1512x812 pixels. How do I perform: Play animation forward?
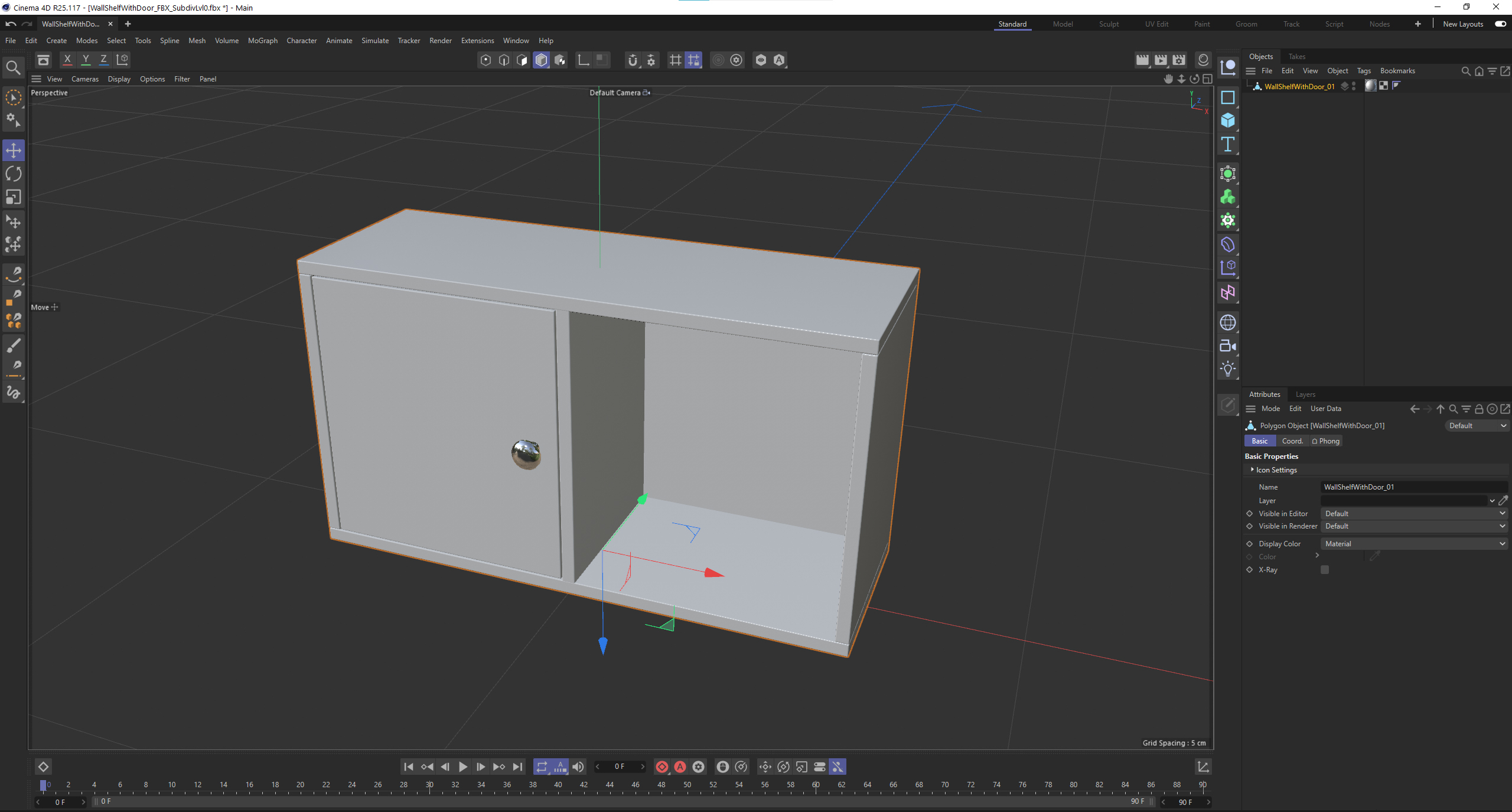click(463, 767)
